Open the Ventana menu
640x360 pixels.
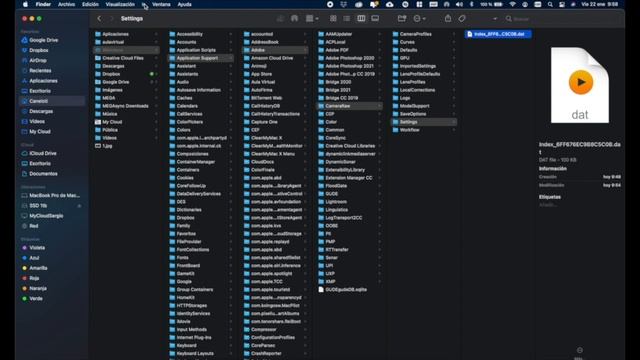(161, 4)
